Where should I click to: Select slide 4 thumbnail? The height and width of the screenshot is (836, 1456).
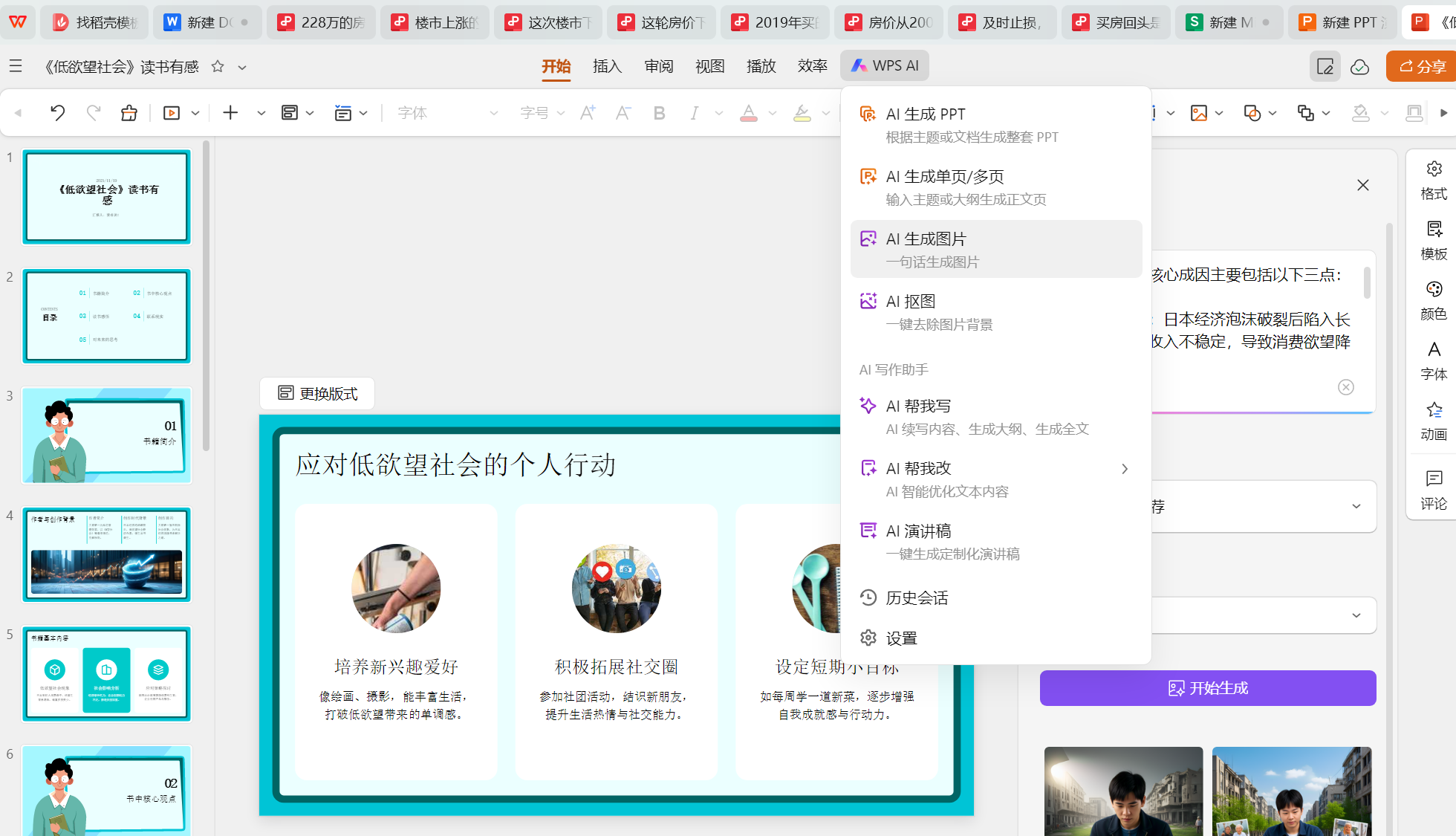coord(107,554)
